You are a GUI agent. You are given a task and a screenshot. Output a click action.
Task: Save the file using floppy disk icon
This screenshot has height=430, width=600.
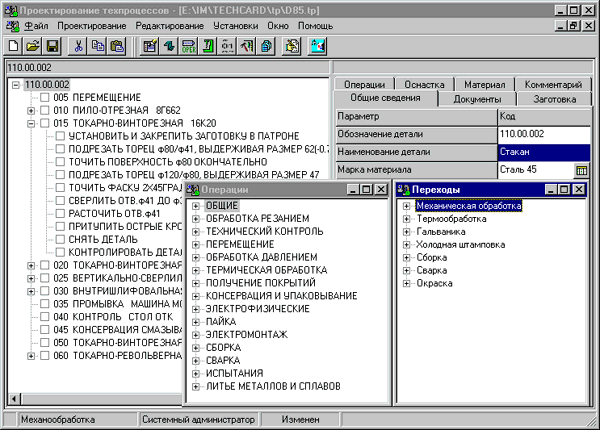pyautogui.click(x=51, y=45)
